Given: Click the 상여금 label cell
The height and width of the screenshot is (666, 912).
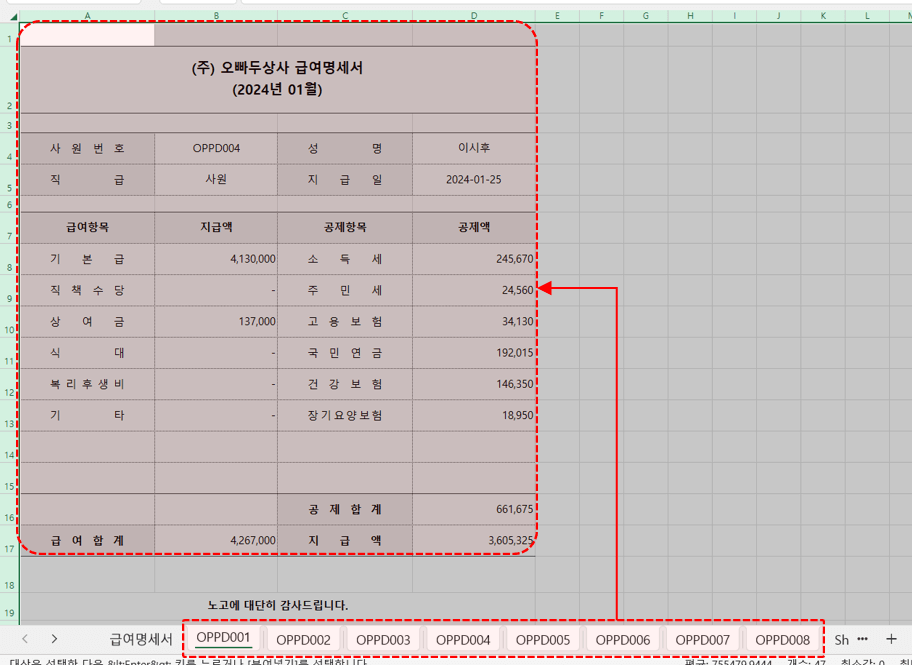Looking at the screenshot, I should (87, 322).
